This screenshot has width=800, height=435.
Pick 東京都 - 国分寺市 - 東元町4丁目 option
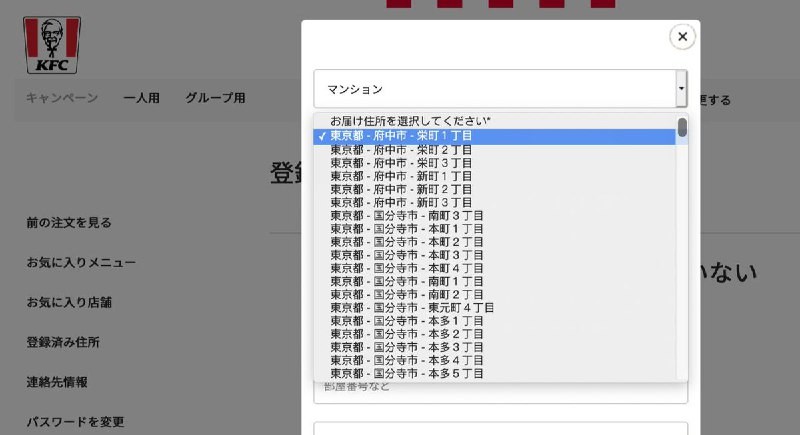coord(411,308)
